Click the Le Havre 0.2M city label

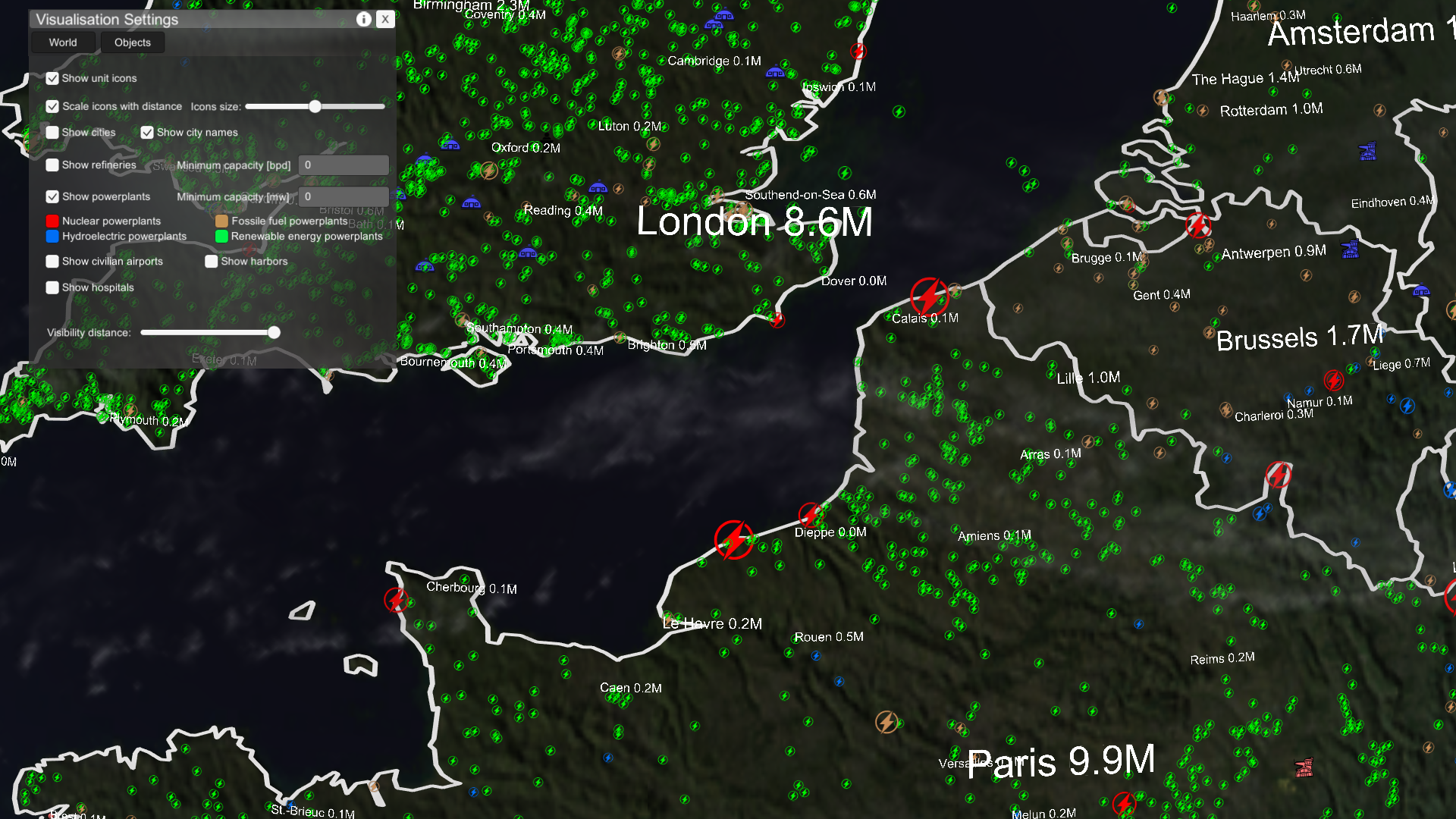[x=712, y=623]
